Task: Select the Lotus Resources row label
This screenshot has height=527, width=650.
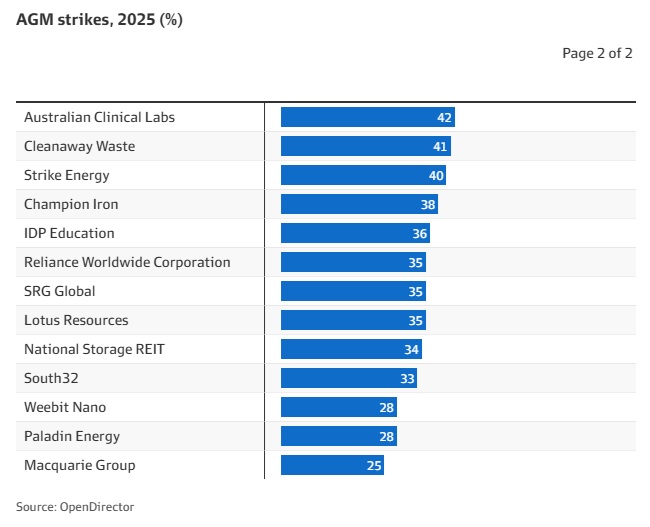Action: [x=76, y=320]
